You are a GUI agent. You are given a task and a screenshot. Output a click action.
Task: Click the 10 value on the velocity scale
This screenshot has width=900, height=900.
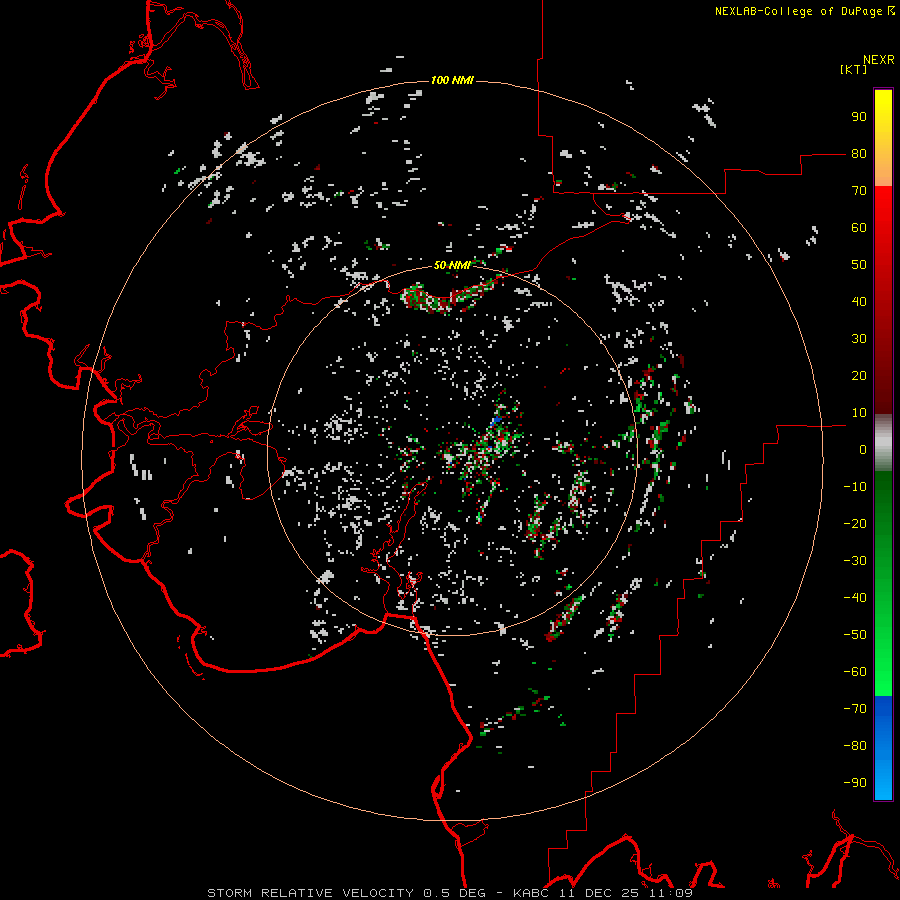coord(859,413)
